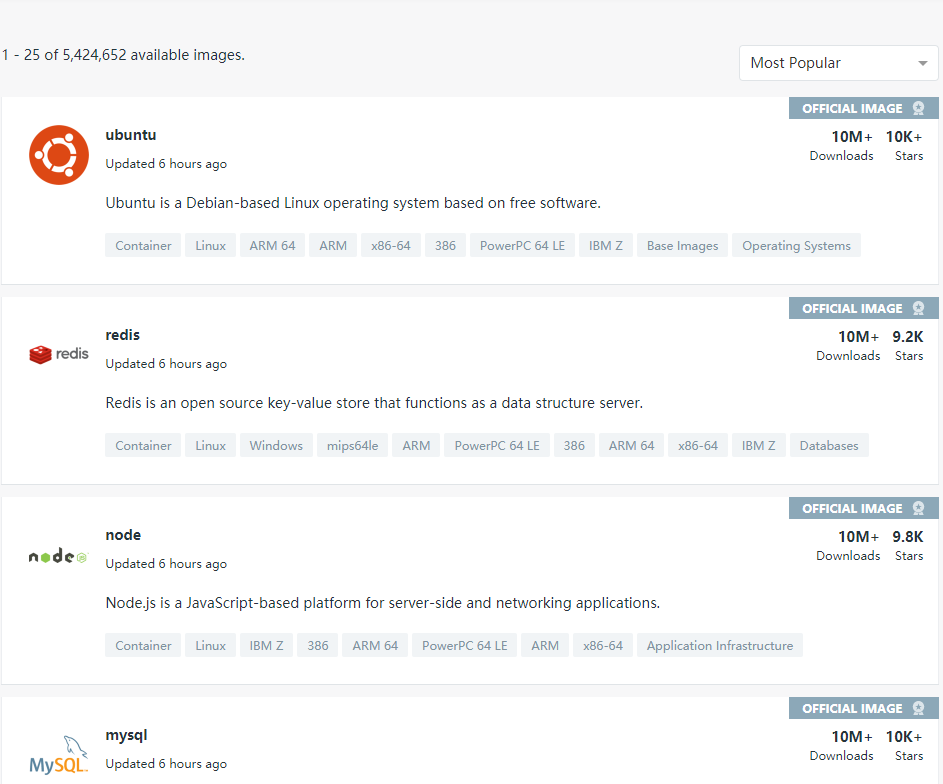This screenshot has width=943, height=784.
Task: Click the Operating Systems tag on ubuntu
Action: (x=796, y=246)
